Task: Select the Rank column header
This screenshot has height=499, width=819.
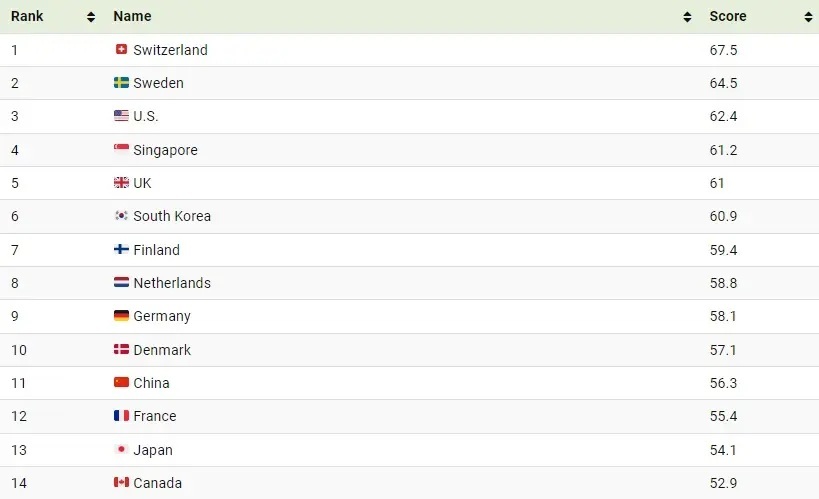Action: (x=27, y=16)
